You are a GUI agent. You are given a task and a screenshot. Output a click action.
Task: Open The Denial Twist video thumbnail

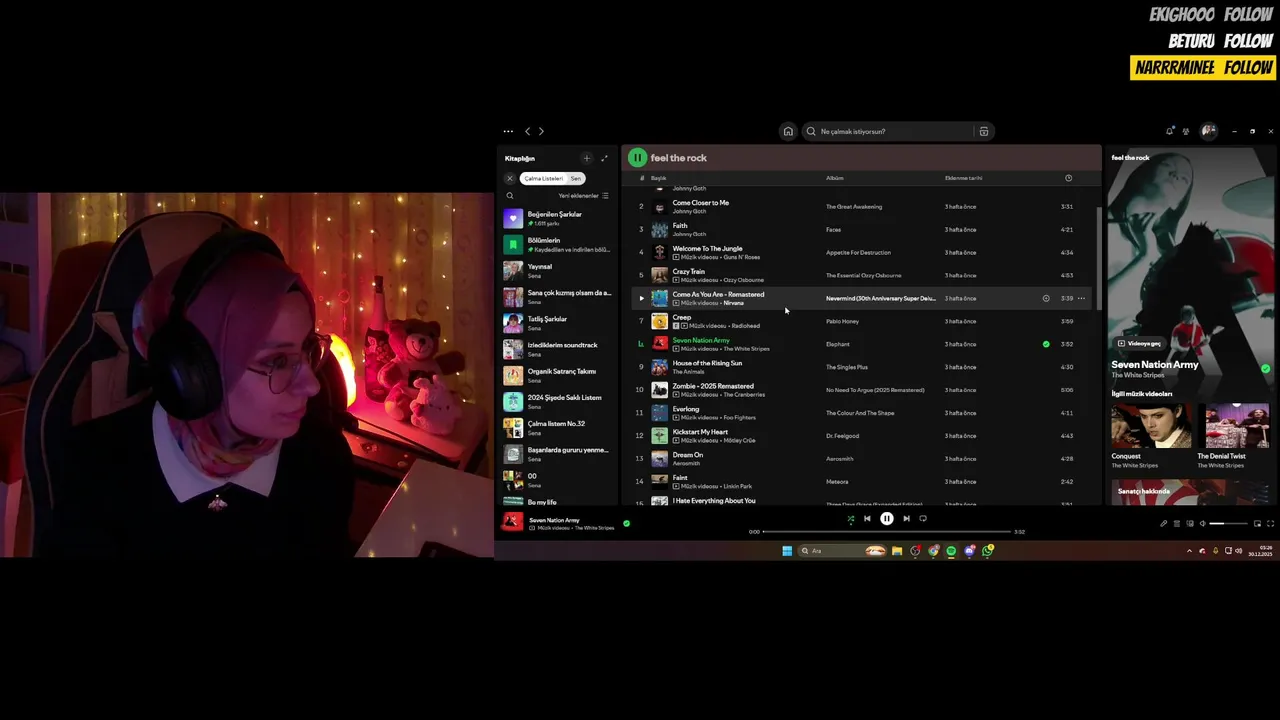click(x=1236, y=426)
